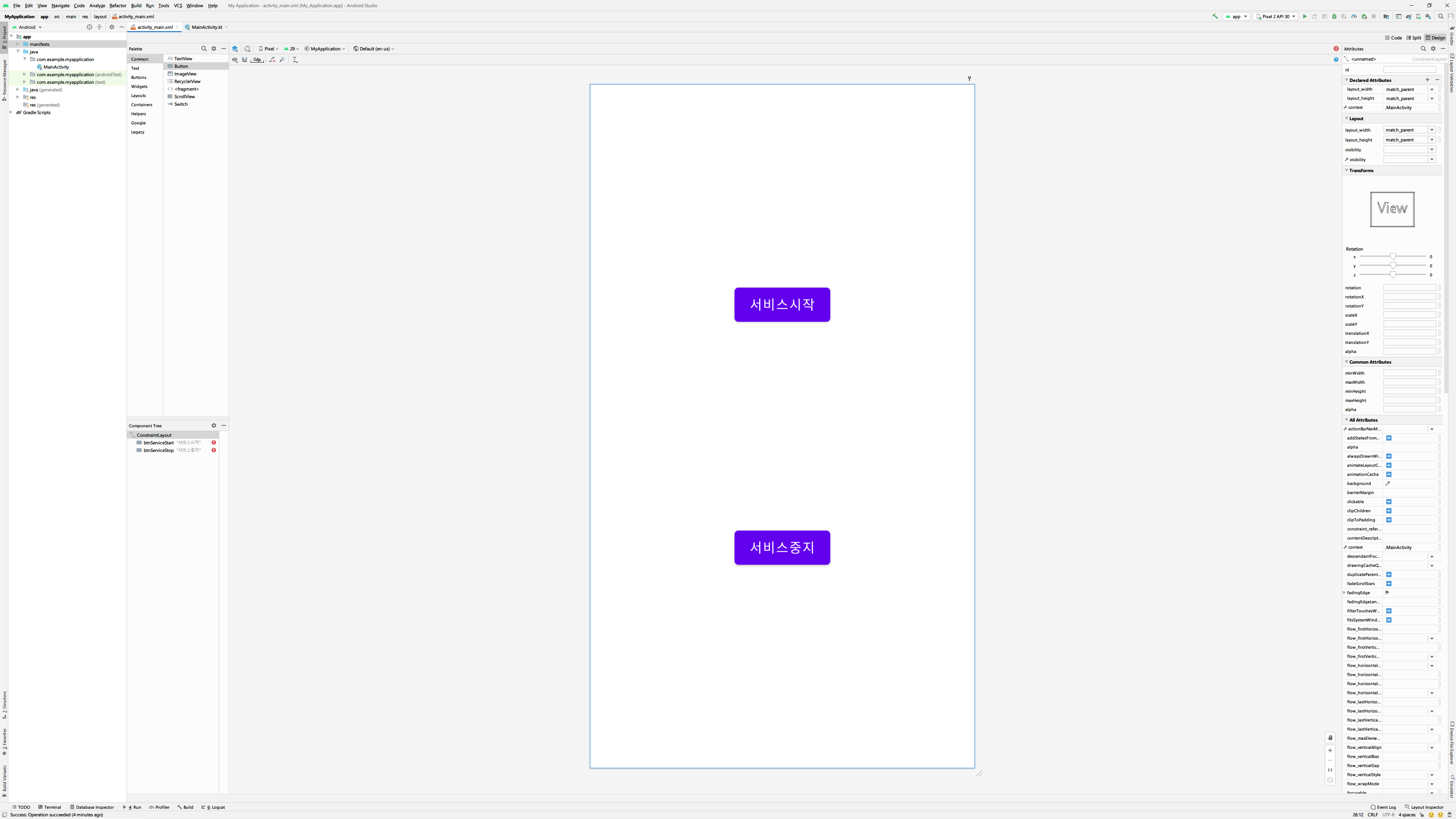Open the AVD Manager icon

coord(1419,16)
